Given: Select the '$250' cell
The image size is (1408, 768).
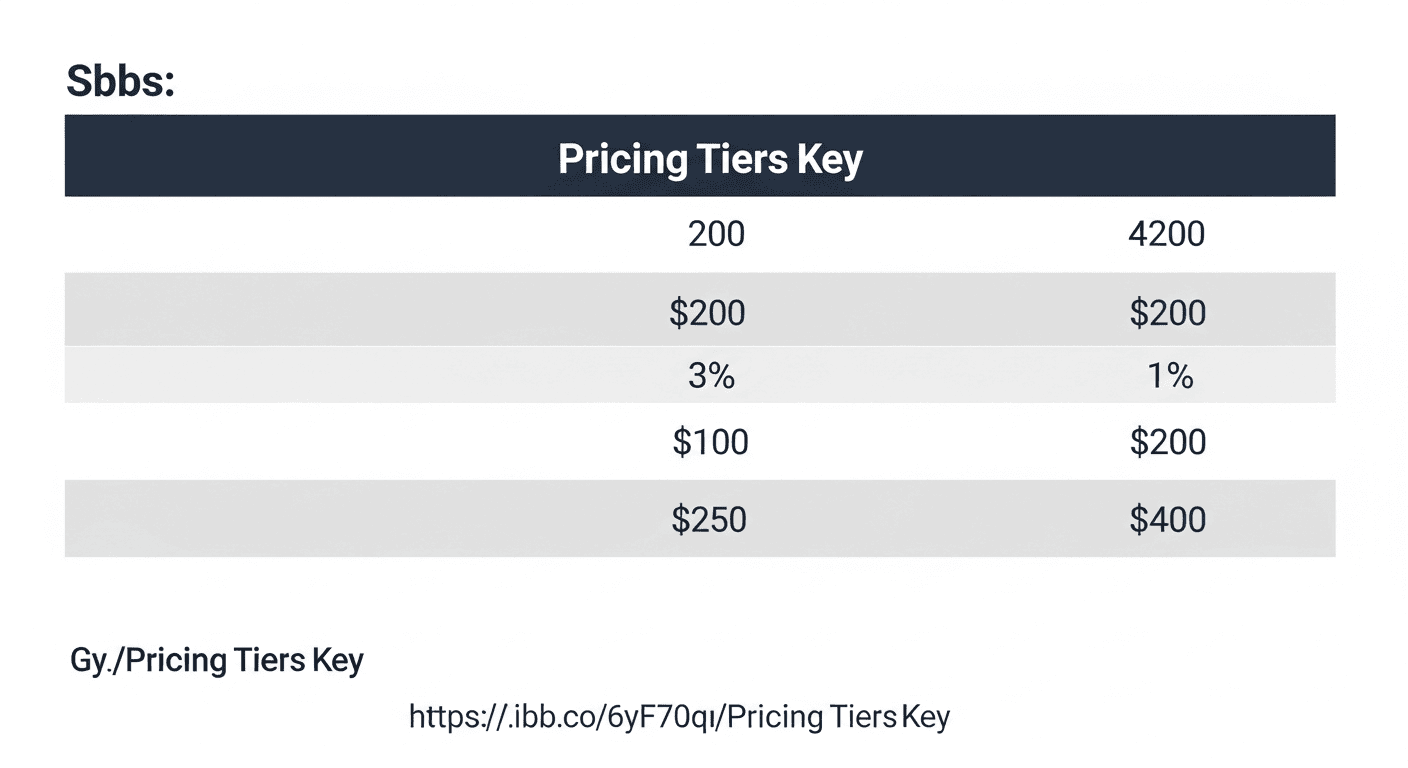Looking at the screenshot, I should [709, 519].
